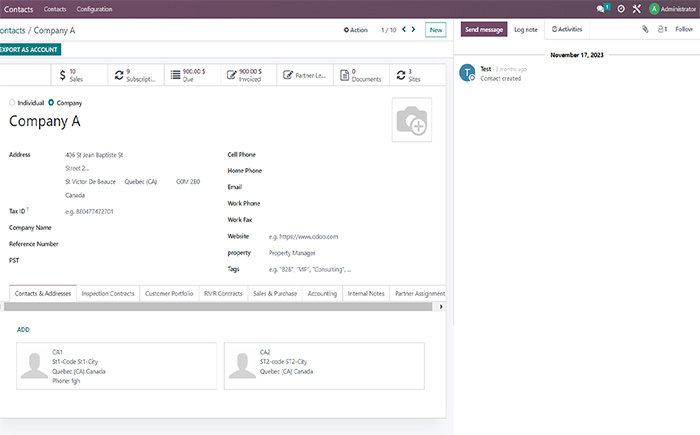The height and width of the screenshot is (435, 700).
Task: Switch to Sales & Purchase tab
Action: coord(275,293)
